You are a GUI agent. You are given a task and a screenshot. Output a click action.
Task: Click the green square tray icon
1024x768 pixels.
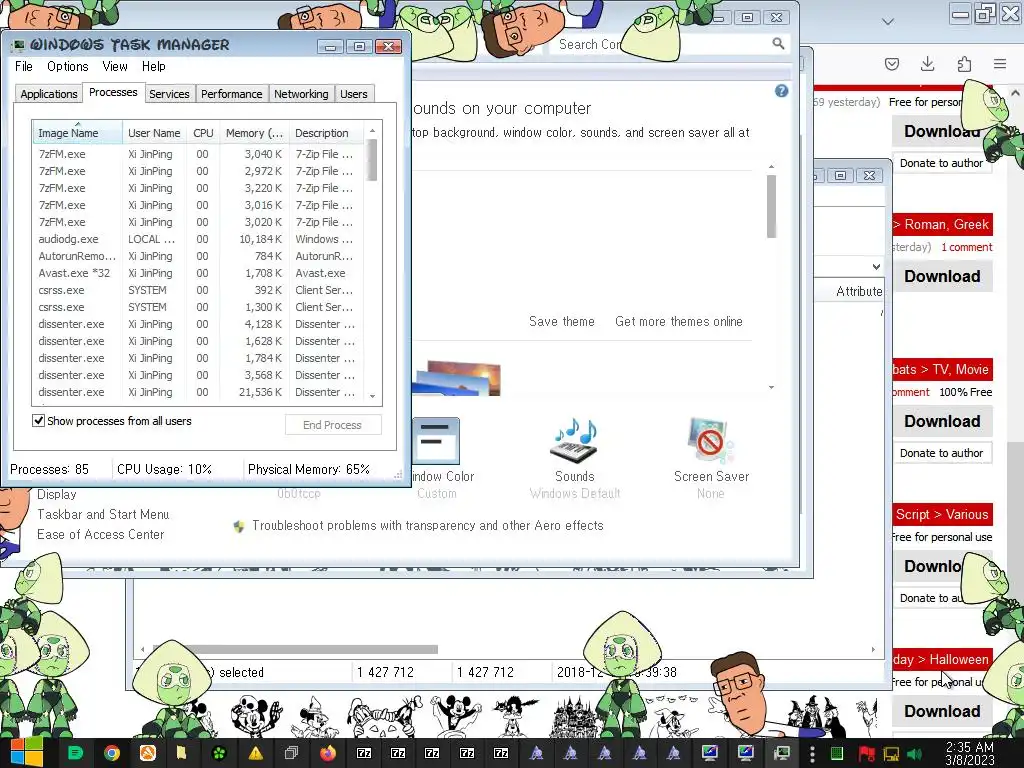(x=837, y=754)
